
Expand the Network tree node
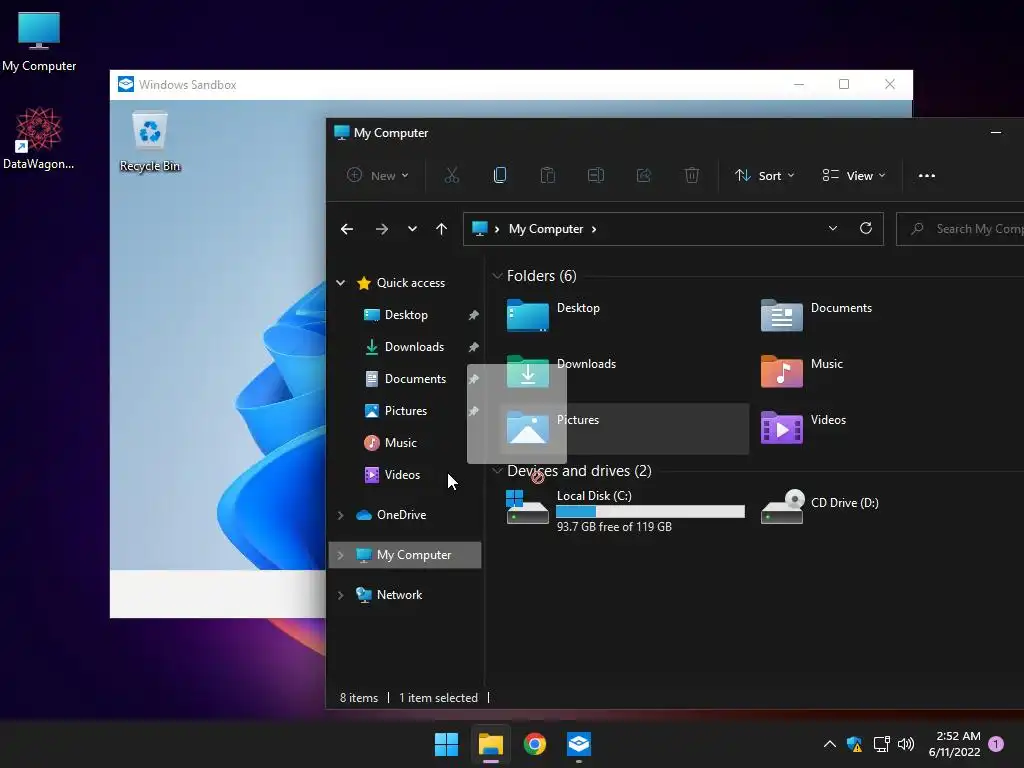340,595
